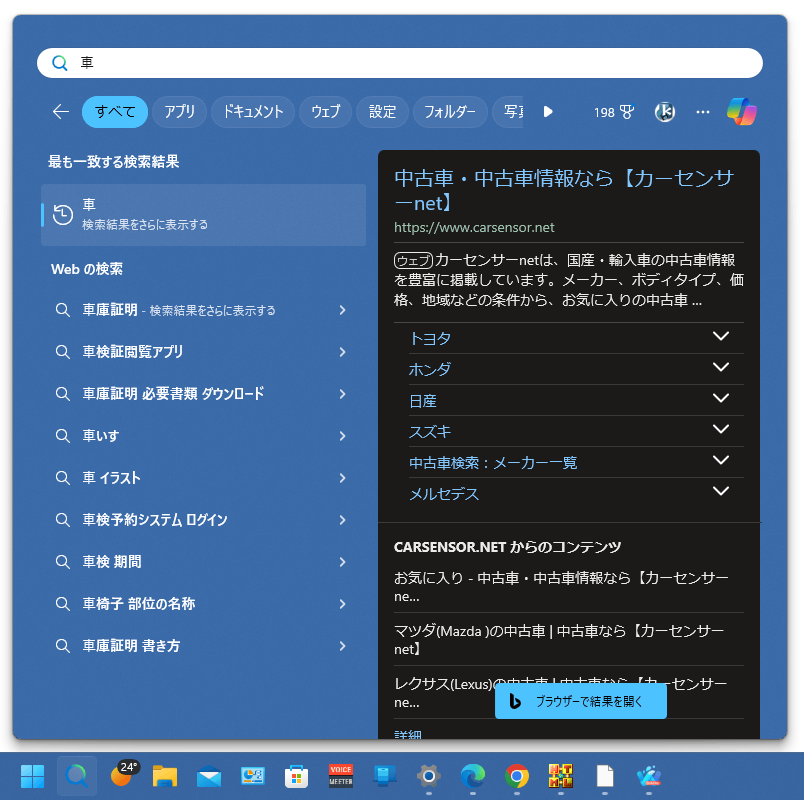Image resolution: width=804 pixels, height=800 pixels.
Task: Open the Mail app on taskbar
Action: 209,776
